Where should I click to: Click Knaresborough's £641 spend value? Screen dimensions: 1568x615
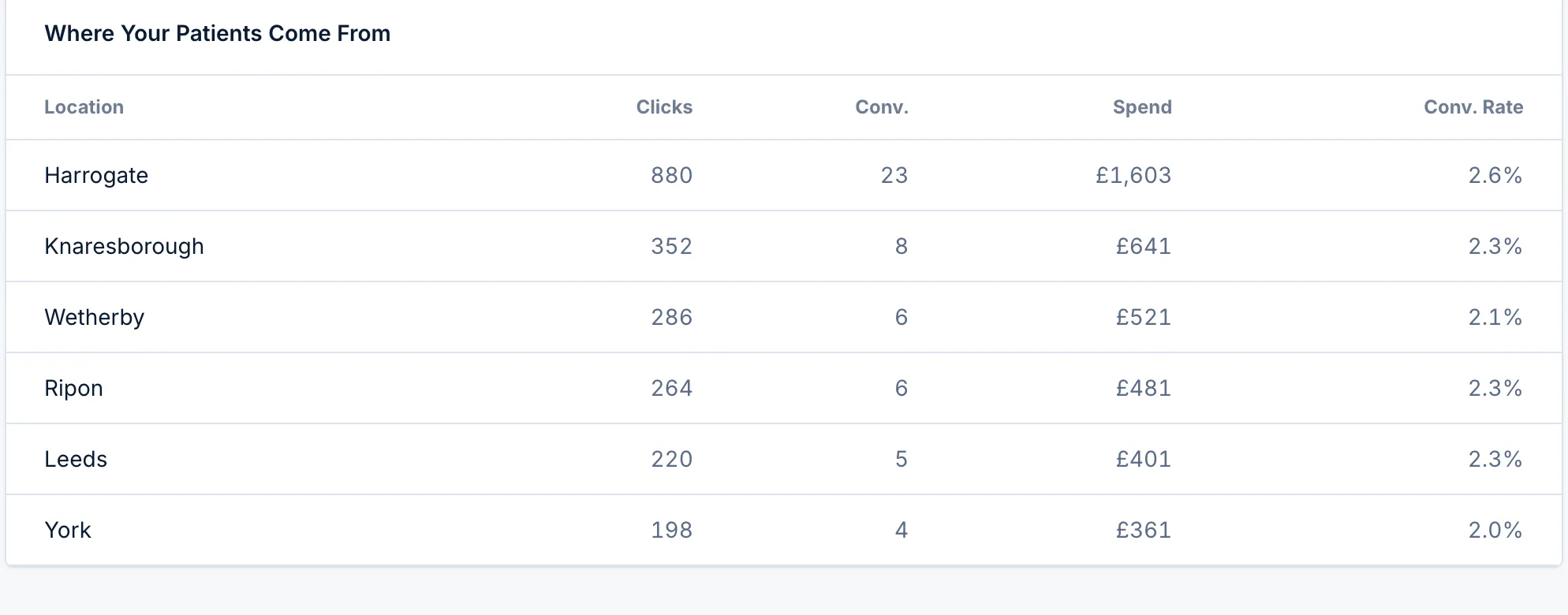[x=1144, y=246]
